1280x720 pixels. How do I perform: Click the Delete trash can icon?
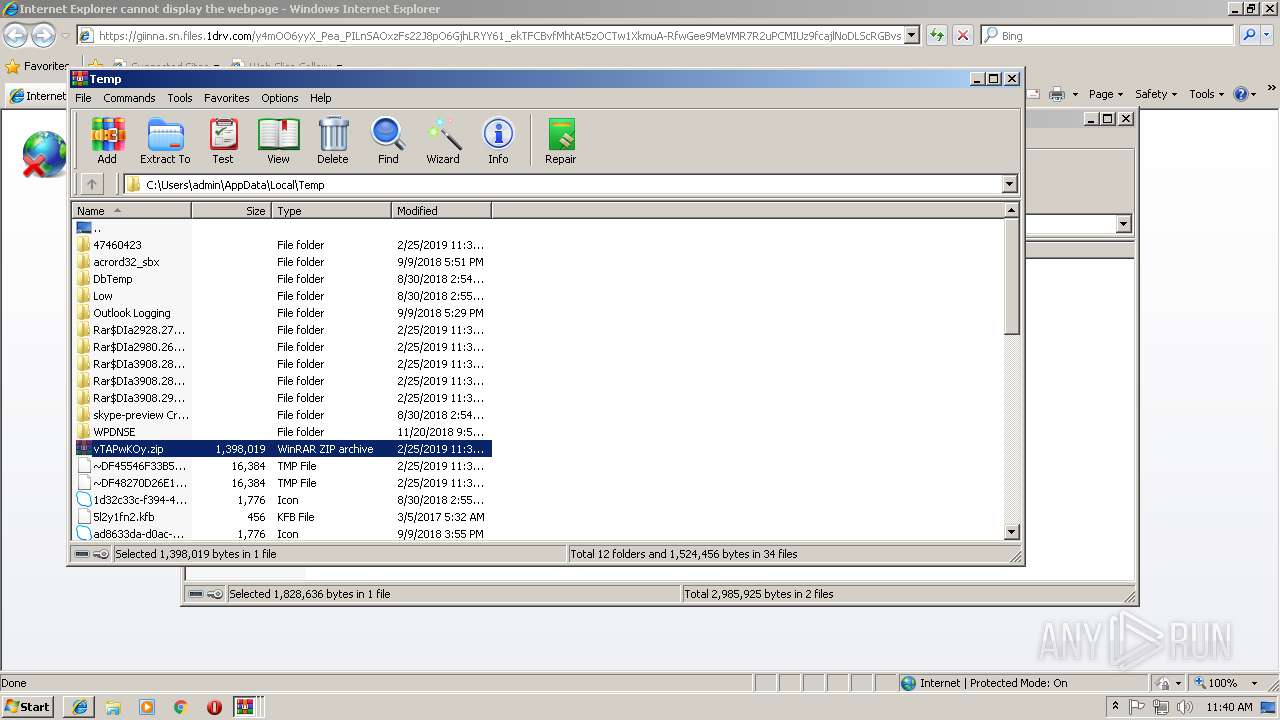tap(333, 141)
